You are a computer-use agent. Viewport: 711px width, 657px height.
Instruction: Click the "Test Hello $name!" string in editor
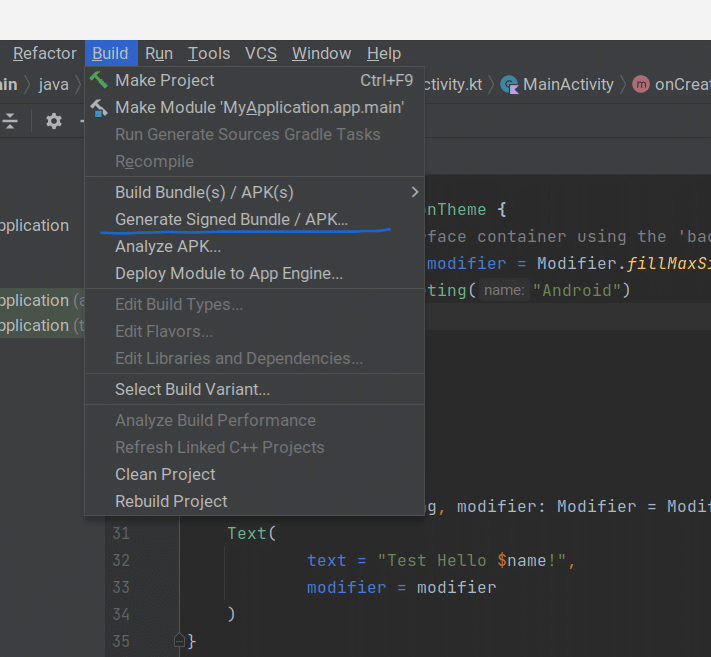[472, 560]
